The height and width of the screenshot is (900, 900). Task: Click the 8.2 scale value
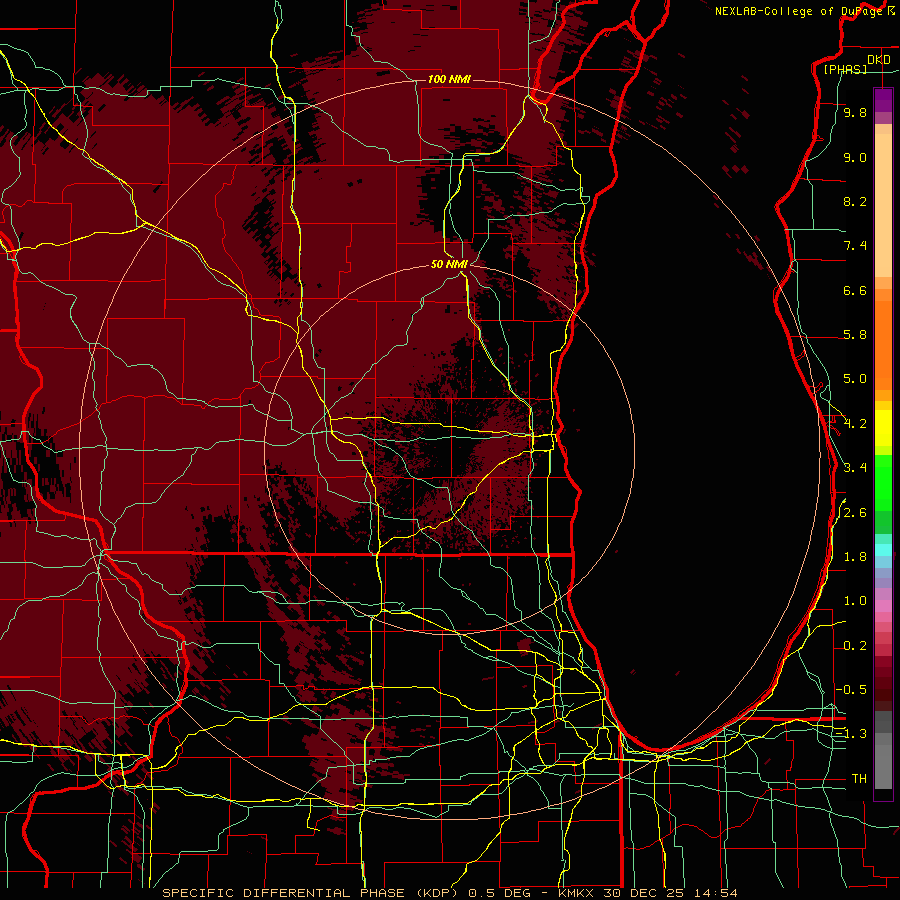pos(855,201)
